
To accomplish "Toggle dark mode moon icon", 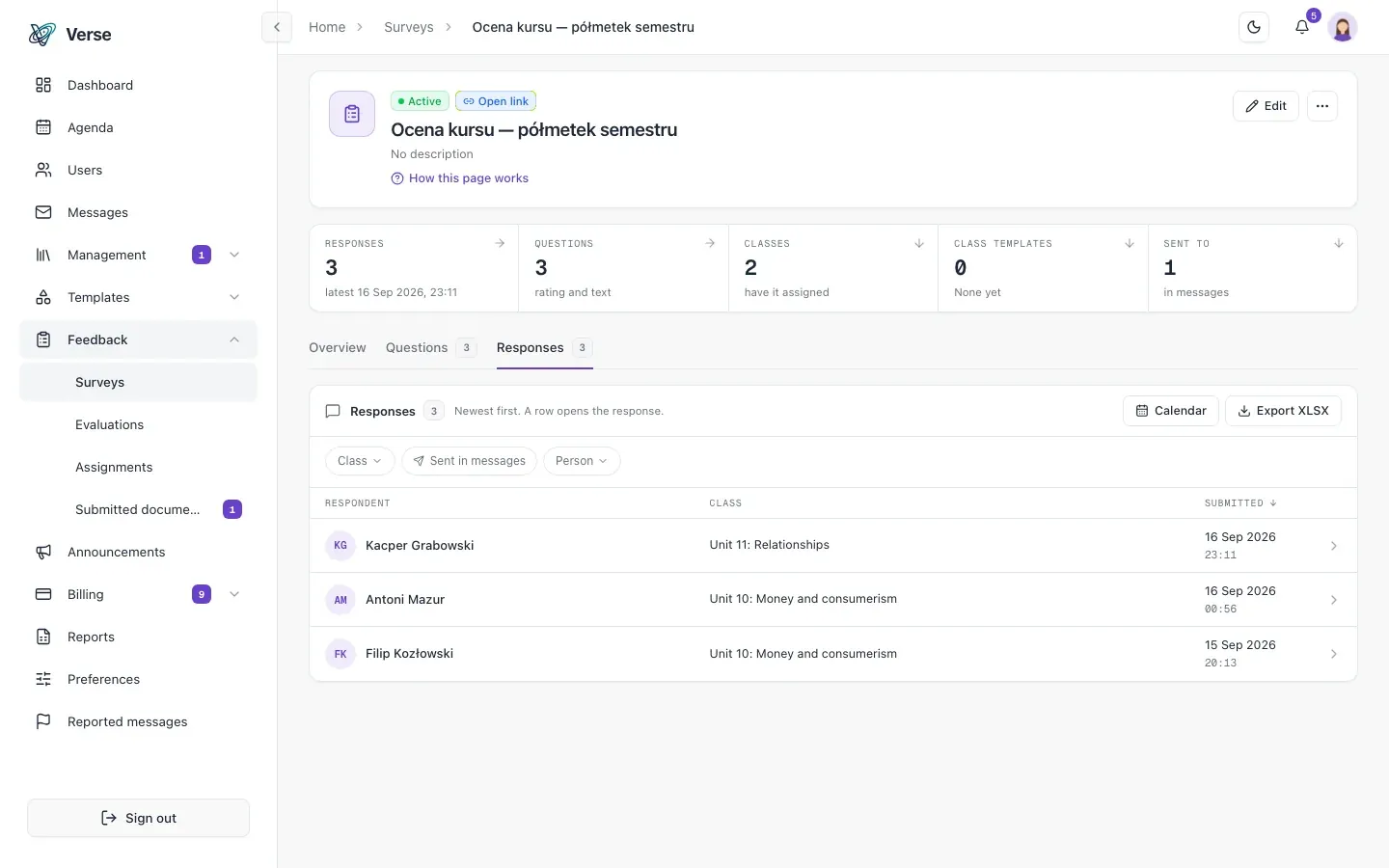I will 1254,27.
